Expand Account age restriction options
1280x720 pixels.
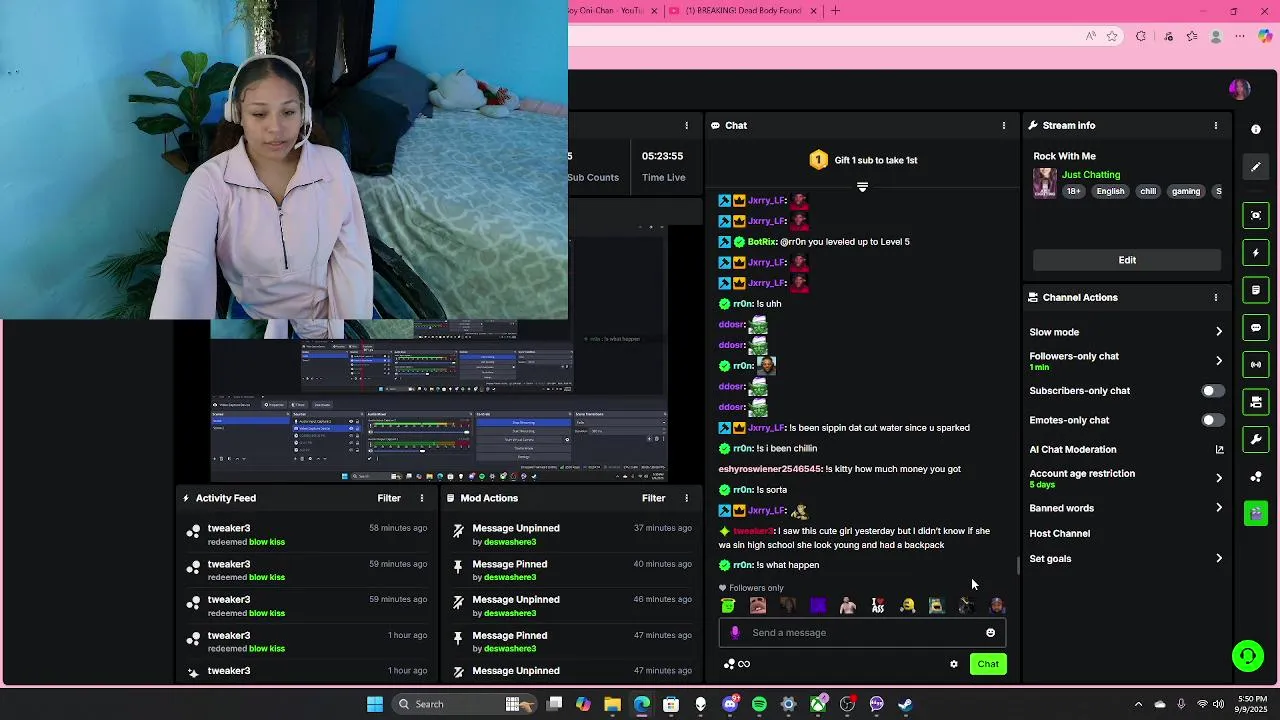pos(1219,478)
